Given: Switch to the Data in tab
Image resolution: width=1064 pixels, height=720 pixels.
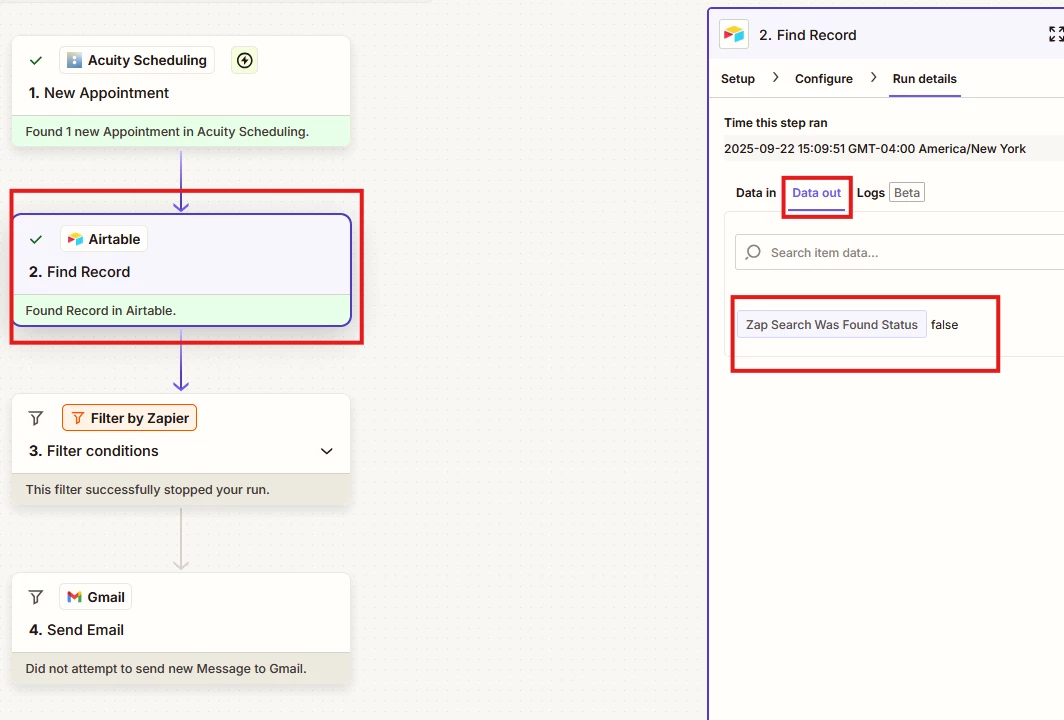Looking at the screenshot, I should coord(756,193).
